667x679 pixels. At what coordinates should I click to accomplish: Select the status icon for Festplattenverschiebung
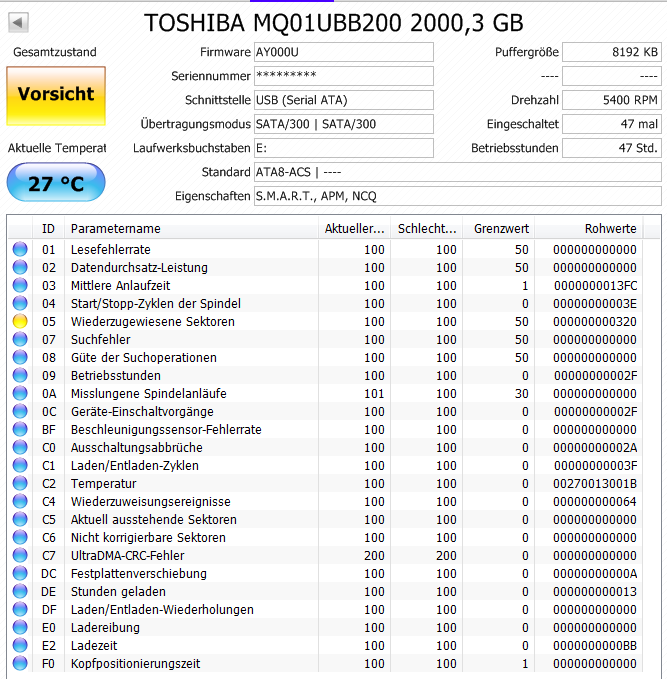click(20, 573)
